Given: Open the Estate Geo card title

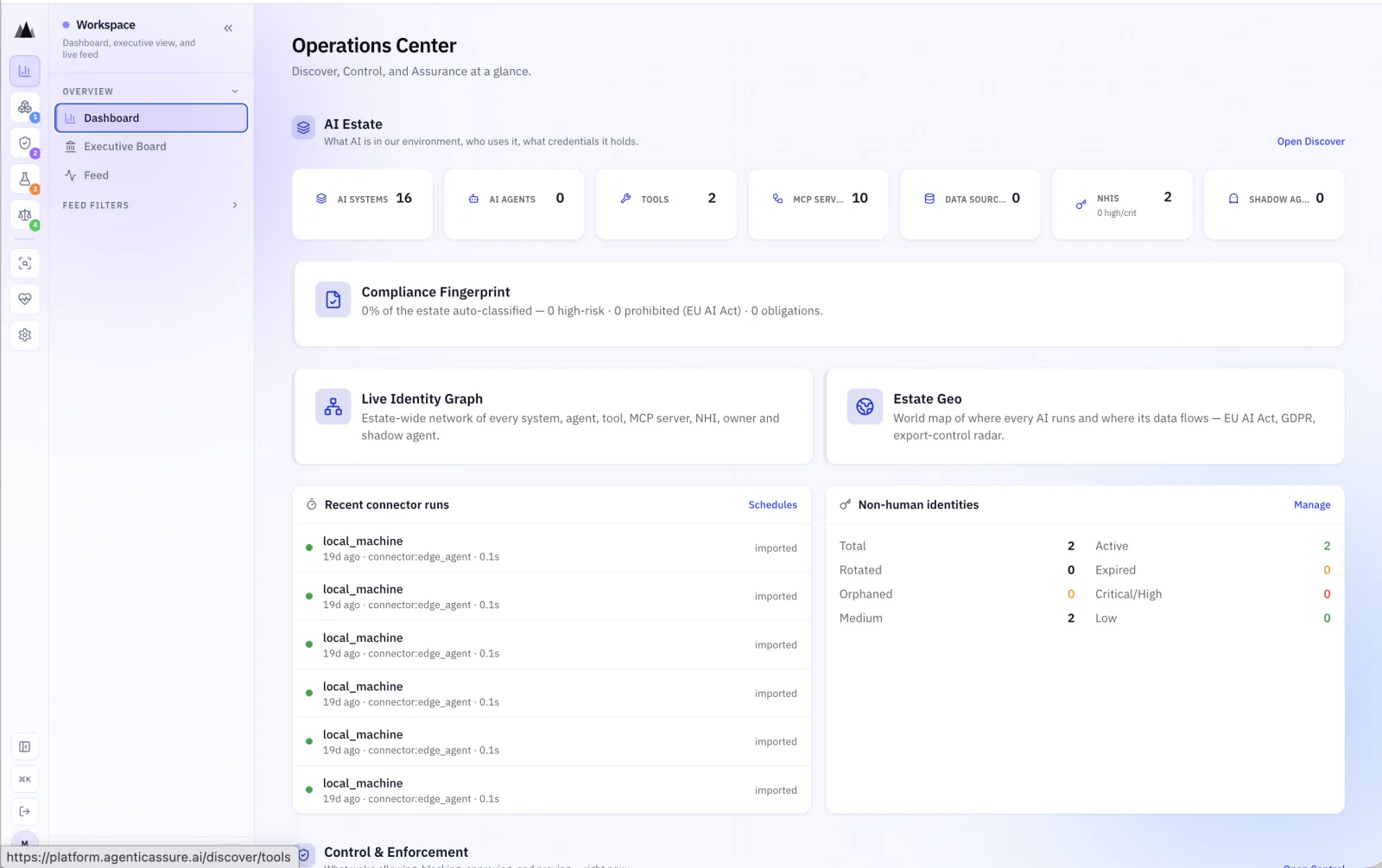Looking at the screenshot, I should coord(927,399).
